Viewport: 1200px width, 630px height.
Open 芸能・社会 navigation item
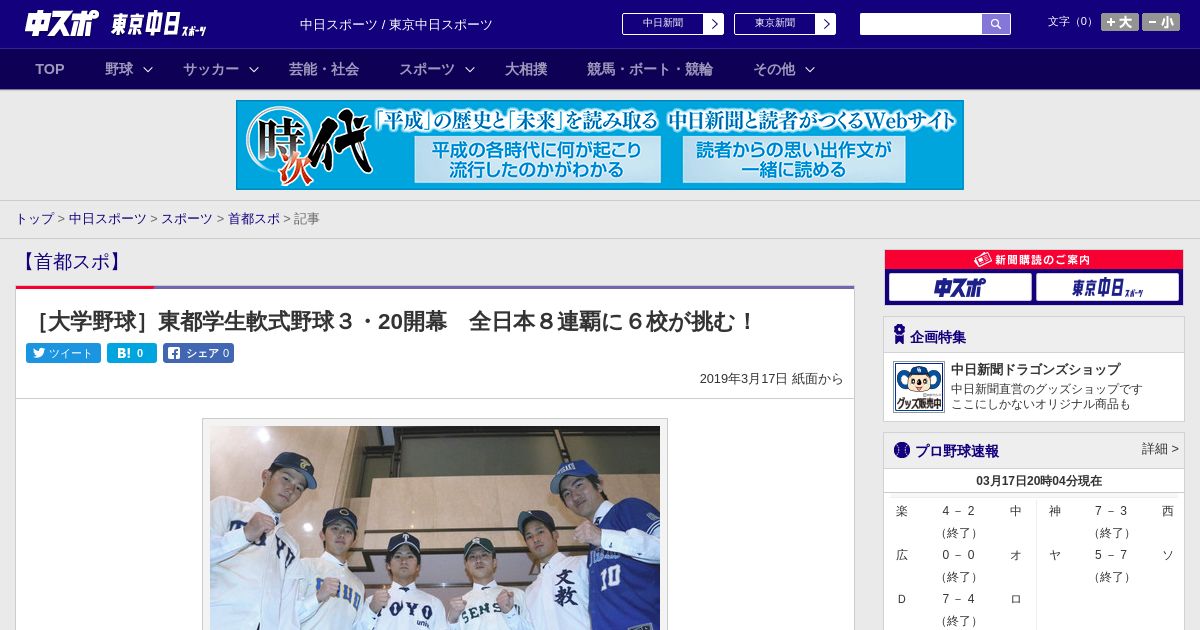(324, 69)
